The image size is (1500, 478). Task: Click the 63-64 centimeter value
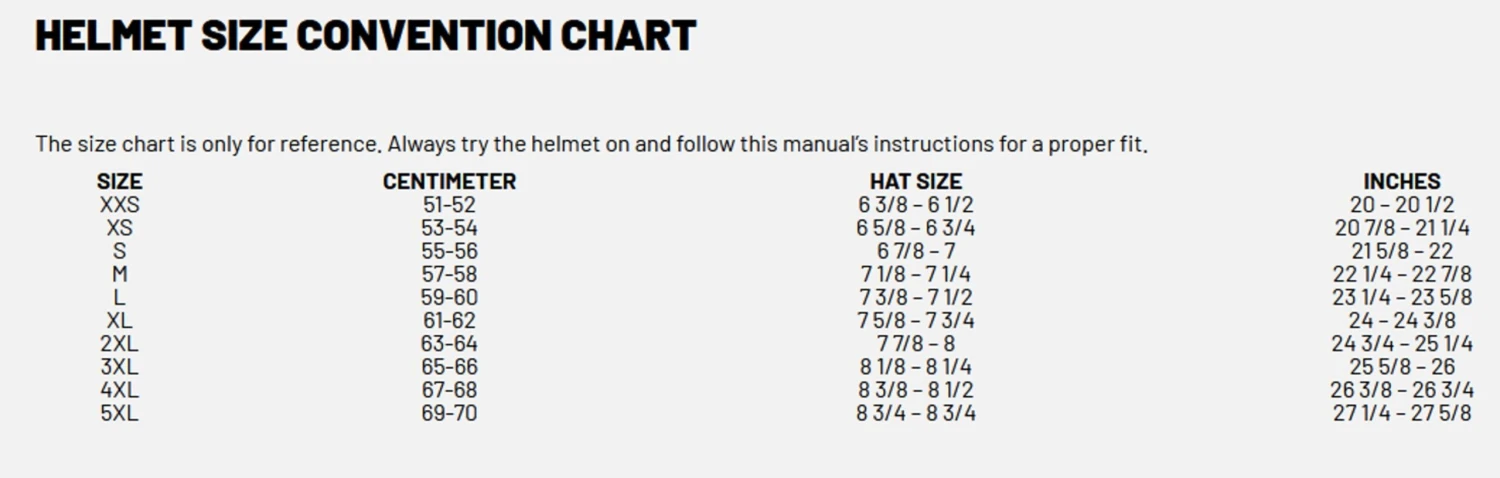[449, 344]
